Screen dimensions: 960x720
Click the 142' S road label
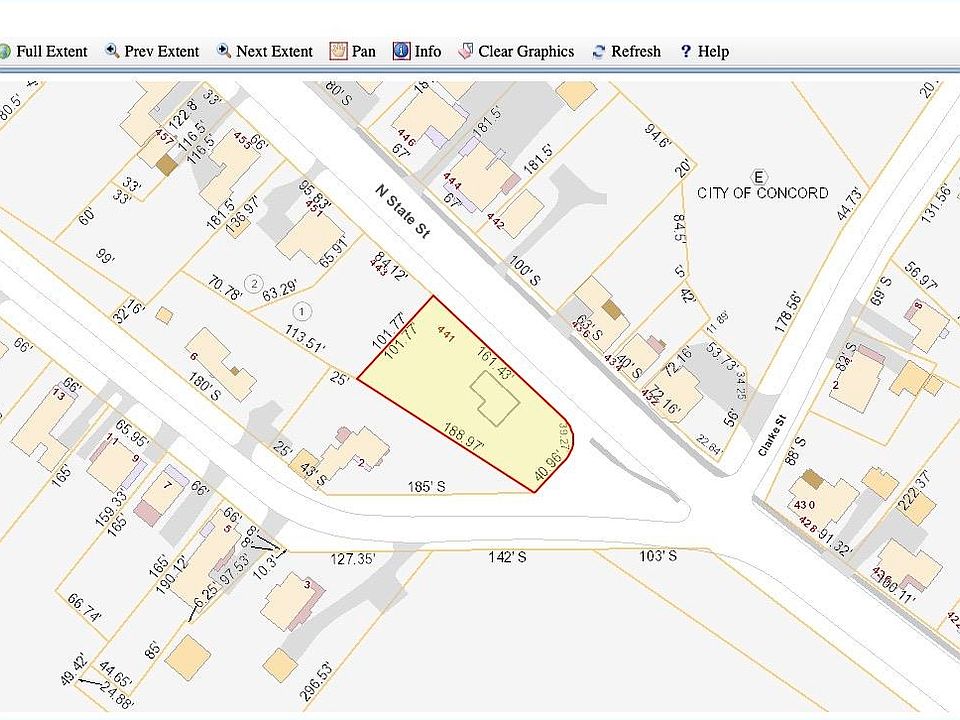[x=506, y=555]
